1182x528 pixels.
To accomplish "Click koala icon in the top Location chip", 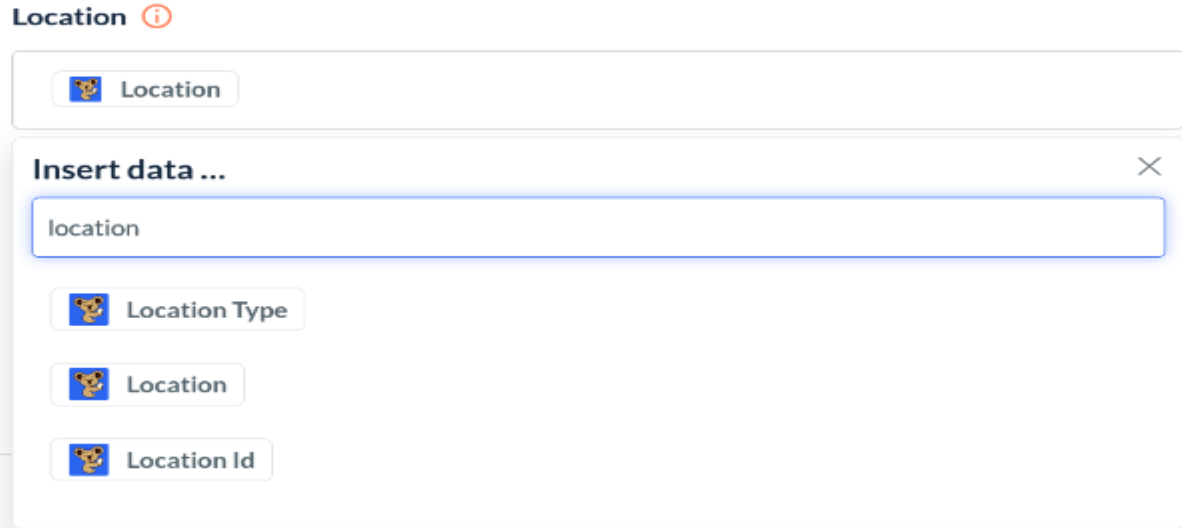I will pyautogui.click(x=86, y=89).
